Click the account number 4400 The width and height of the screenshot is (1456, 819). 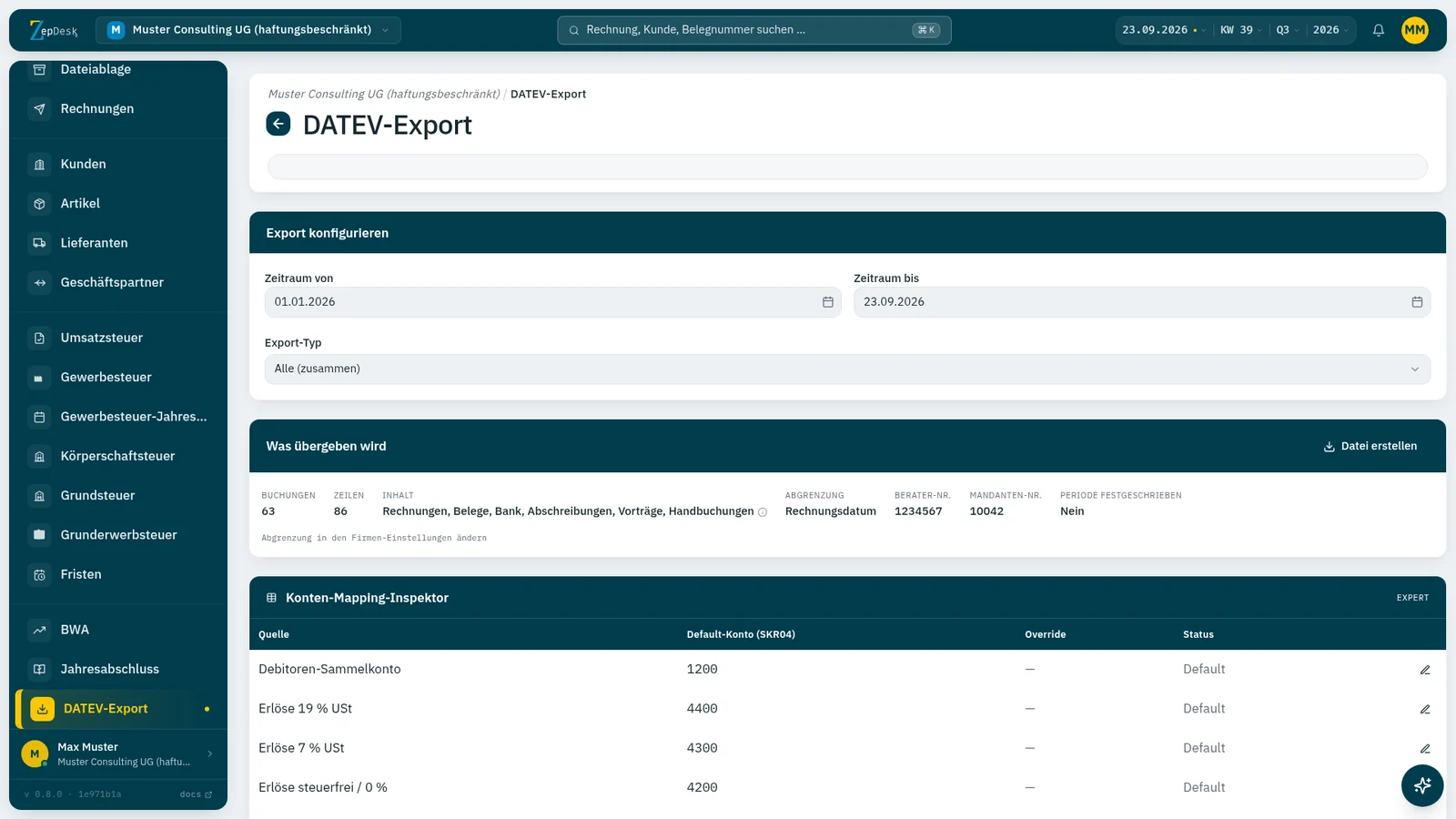702,709
